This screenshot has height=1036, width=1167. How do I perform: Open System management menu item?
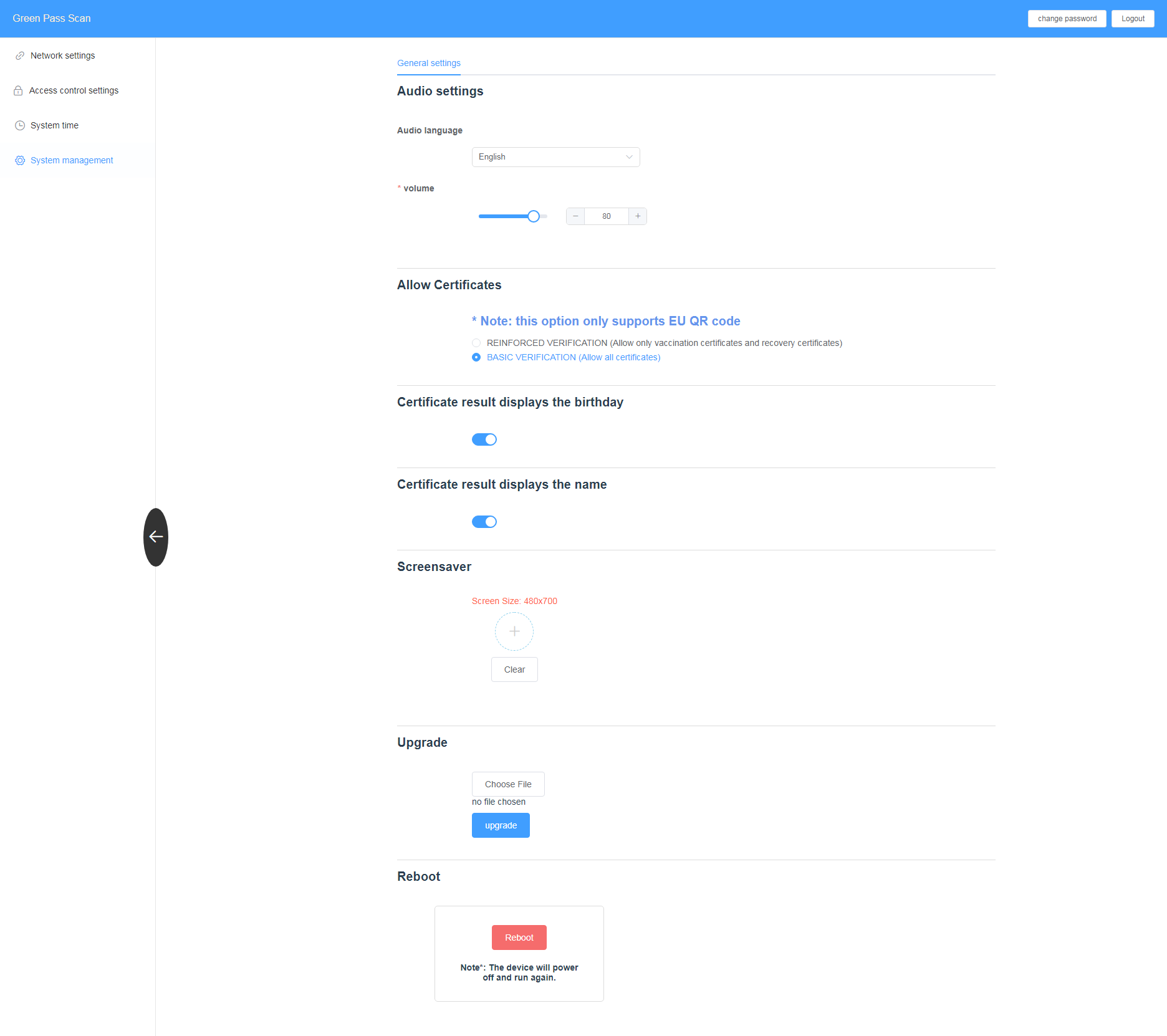[77, 160]
